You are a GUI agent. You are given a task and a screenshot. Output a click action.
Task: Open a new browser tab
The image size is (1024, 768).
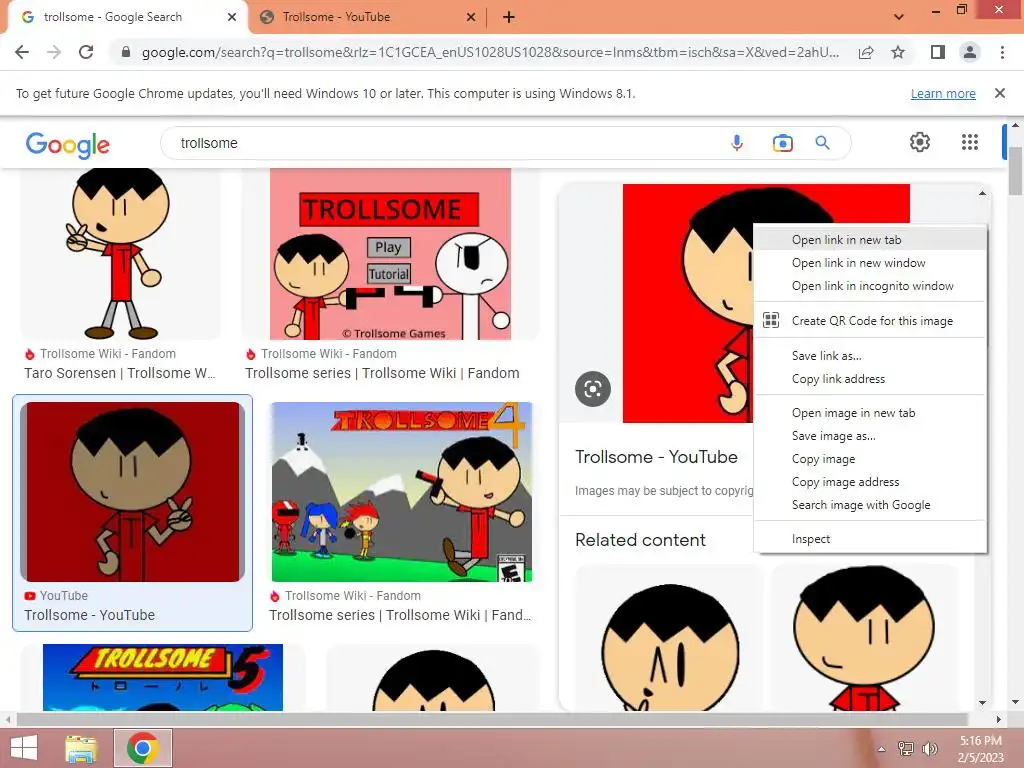click(509, 17)
